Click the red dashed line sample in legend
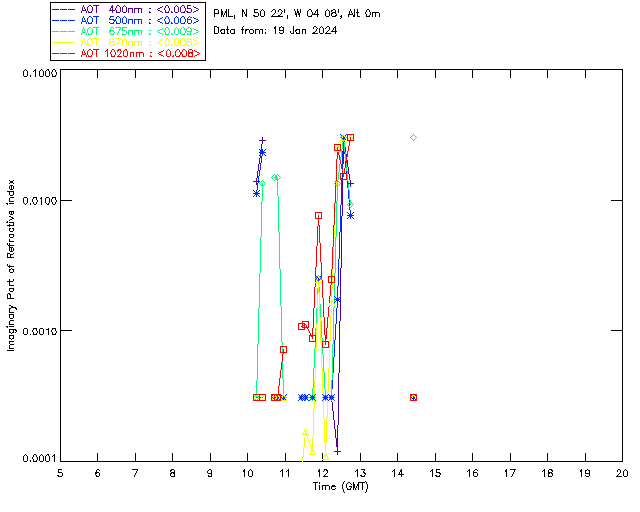640x512 pixels. pyautogui.click(x=64, y=53)
